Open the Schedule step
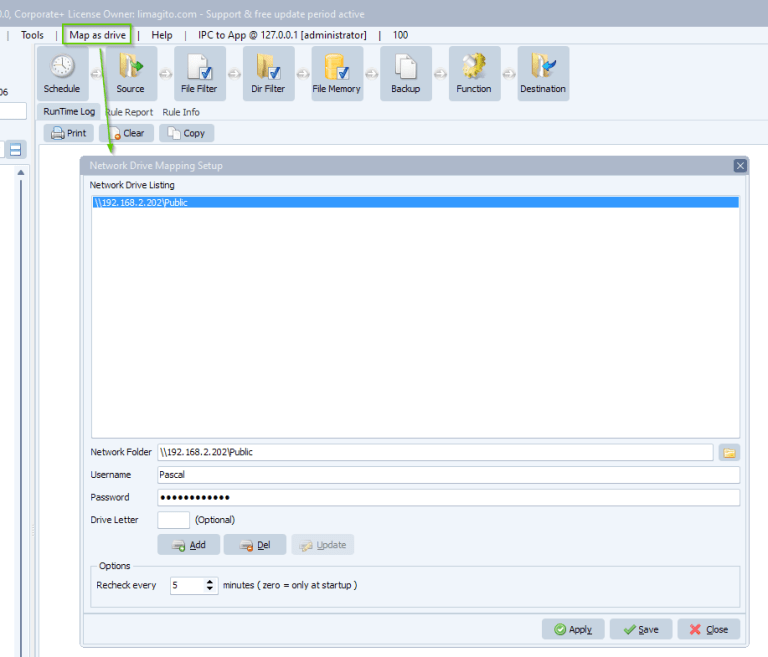Viewport: 768px width, 657px height. click(x=63, y=73)
